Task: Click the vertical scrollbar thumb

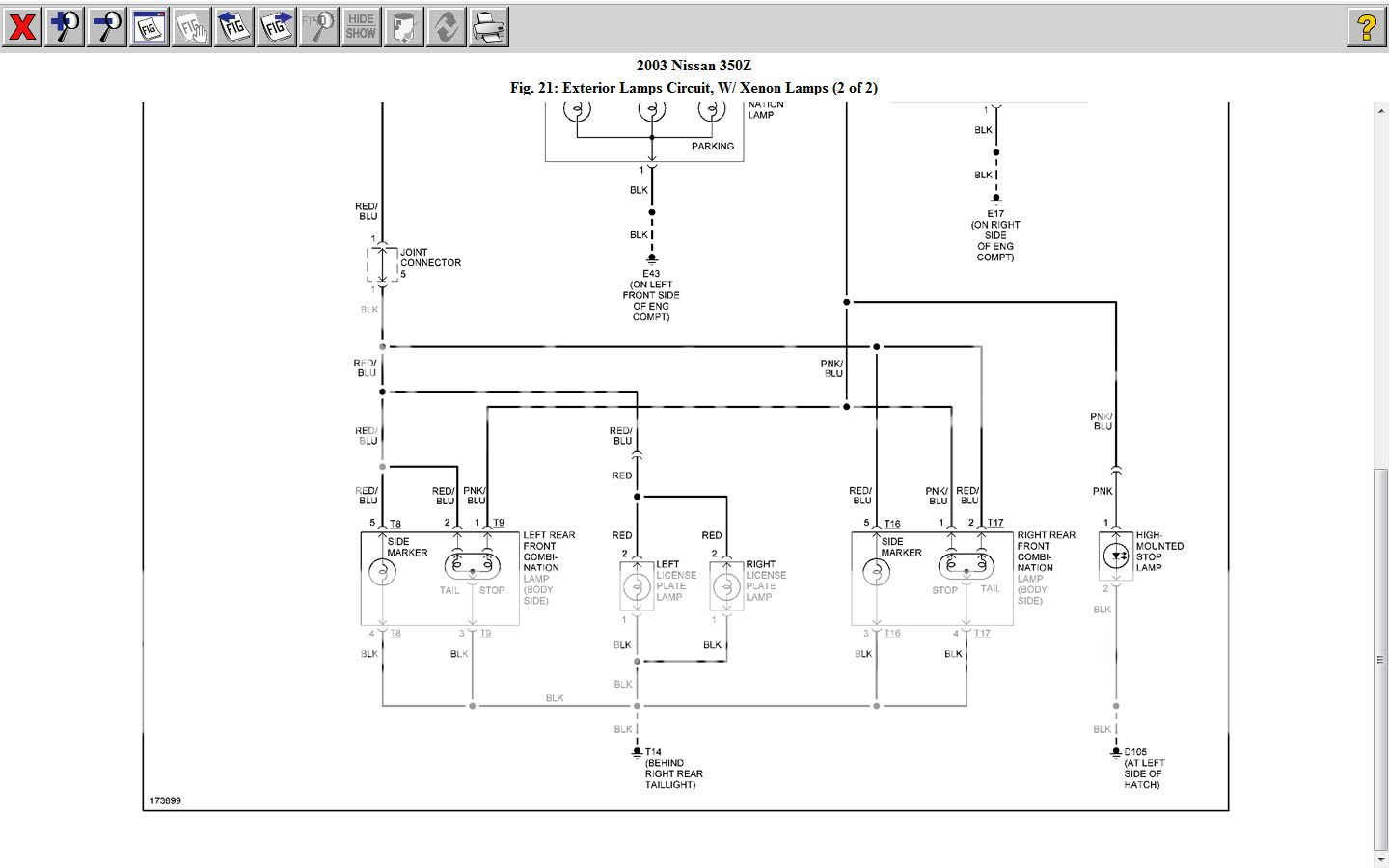Action: pos(1381,659)
